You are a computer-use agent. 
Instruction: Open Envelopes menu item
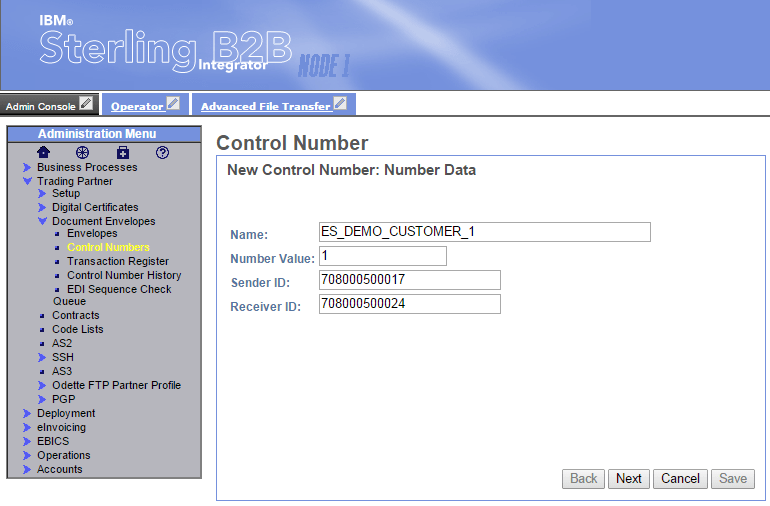click(x=92, y=233)
